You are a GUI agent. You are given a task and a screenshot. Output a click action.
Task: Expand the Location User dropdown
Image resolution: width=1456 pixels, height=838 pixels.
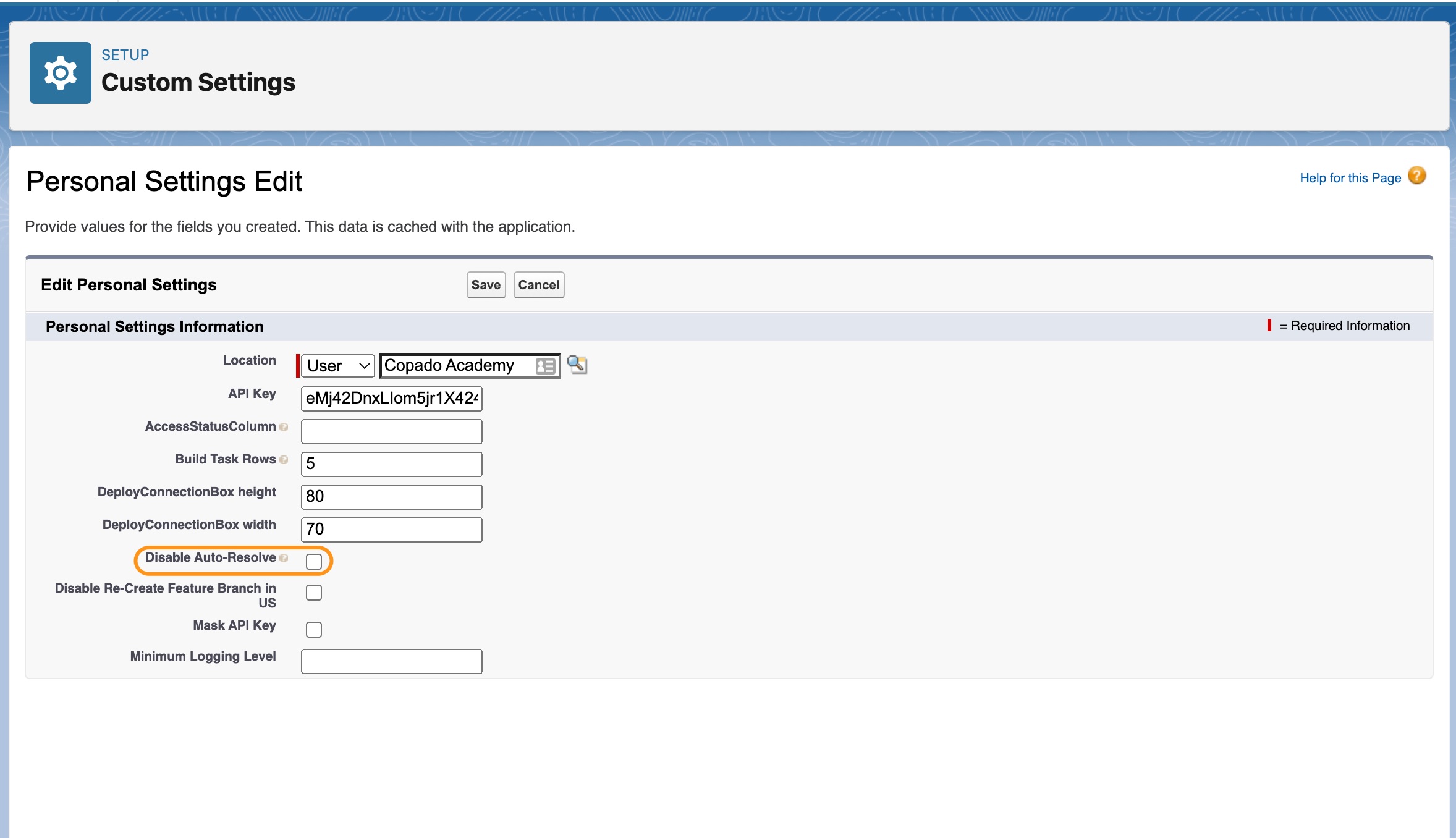(x=337, y=366)
